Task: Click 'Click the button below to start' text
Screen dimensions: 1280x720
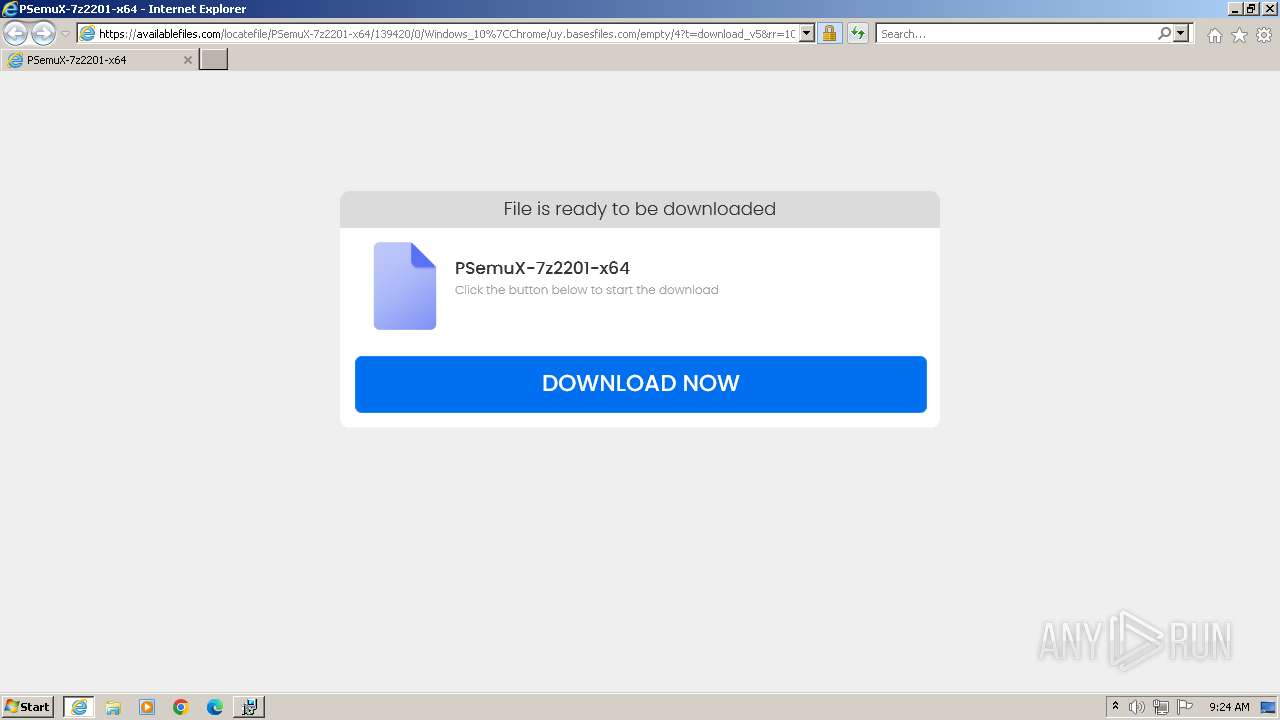Action: 544,290
